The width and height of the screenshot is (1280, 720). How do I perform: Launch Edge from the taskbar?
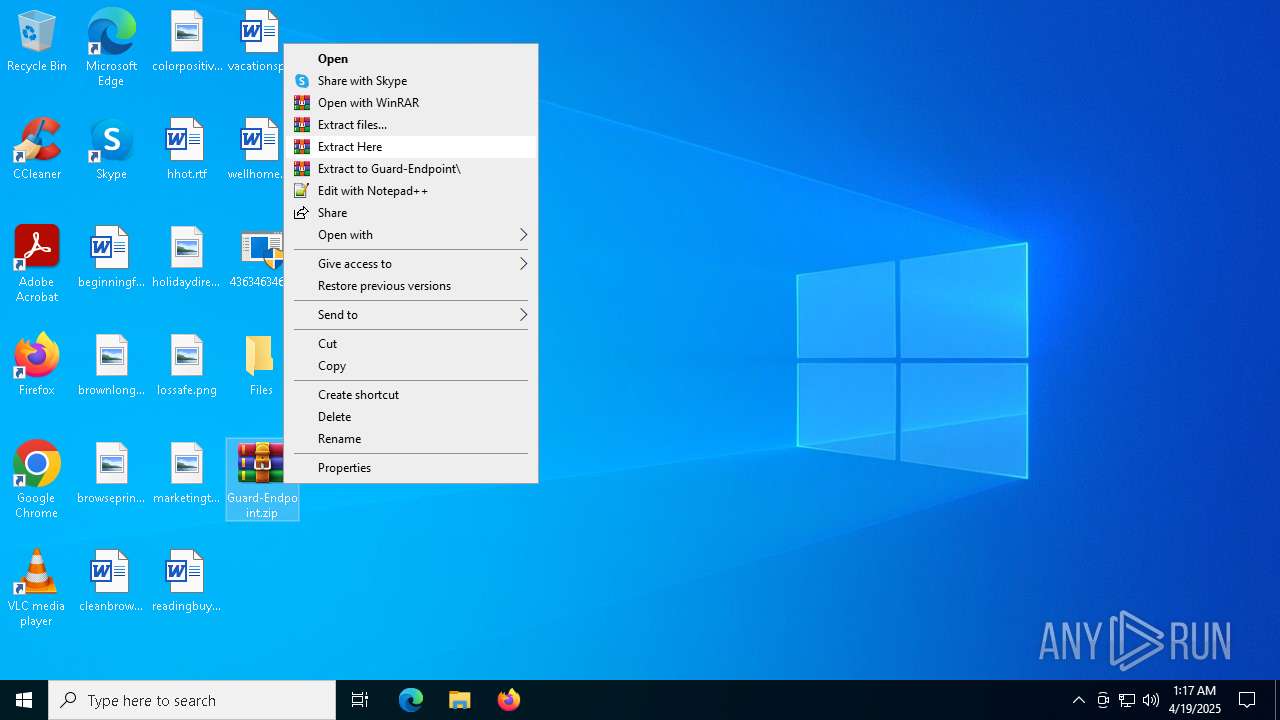pos(411,700)
